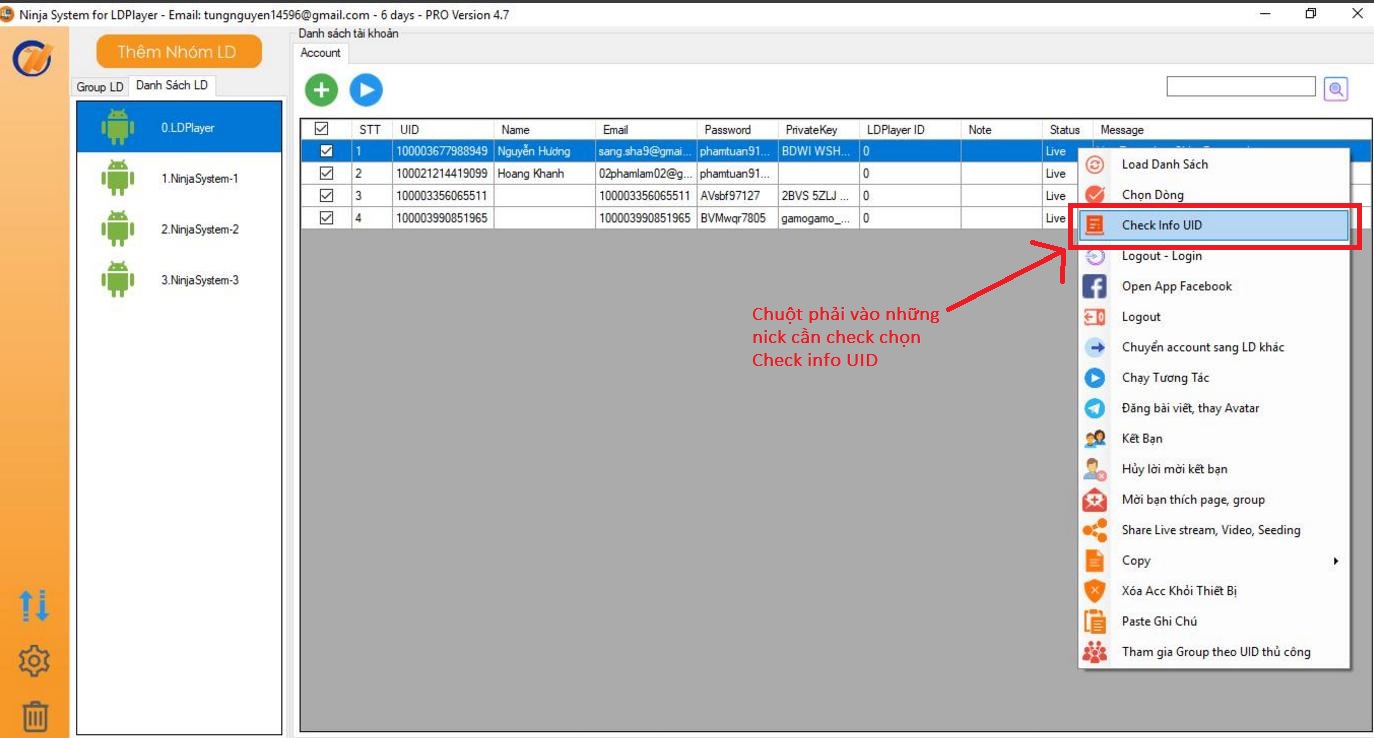
Task: Toggle the select-all header checkbox
Action: [x=321, y=129]
